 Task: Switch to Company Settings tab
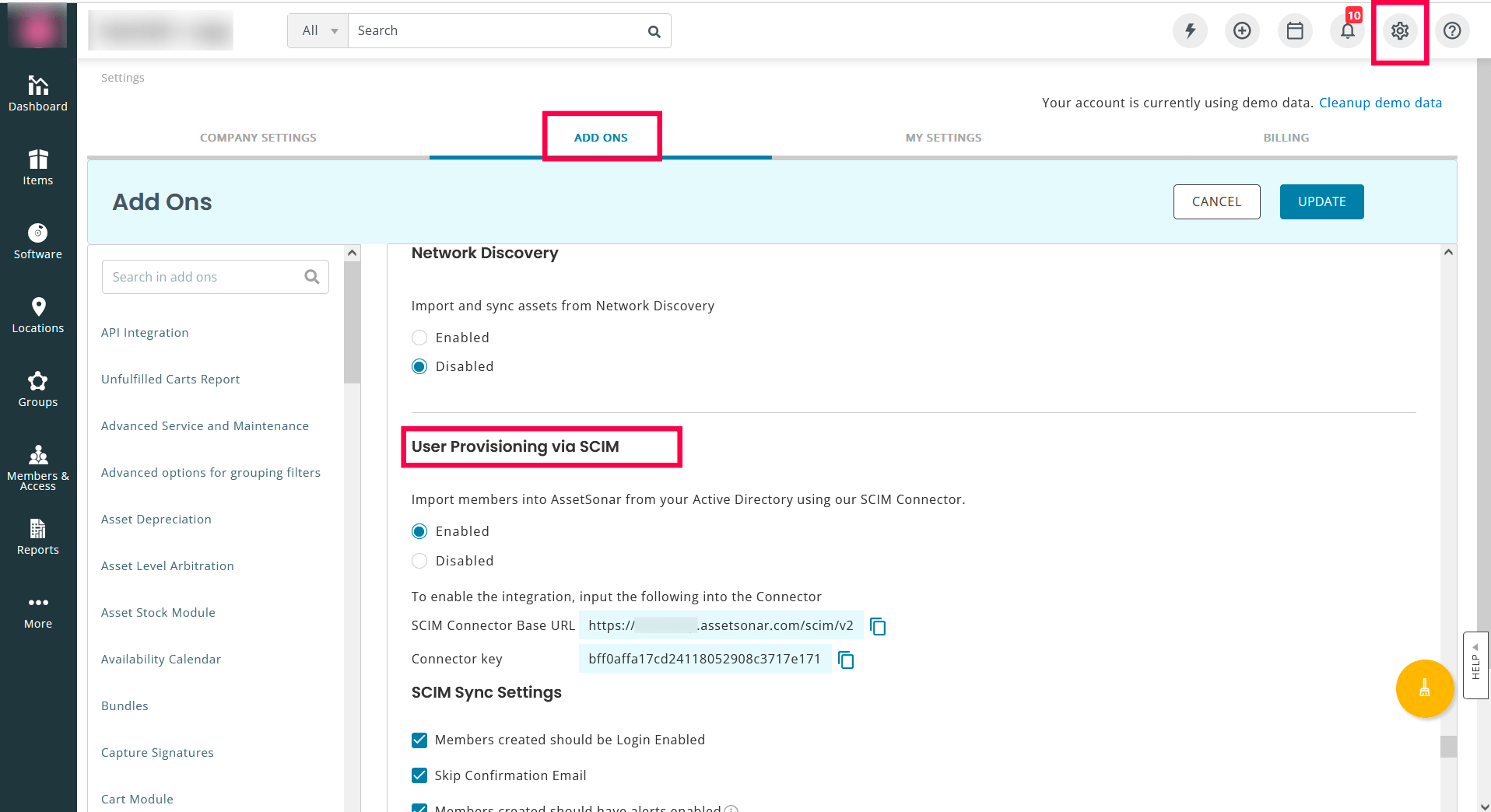[x=258, y=138]
